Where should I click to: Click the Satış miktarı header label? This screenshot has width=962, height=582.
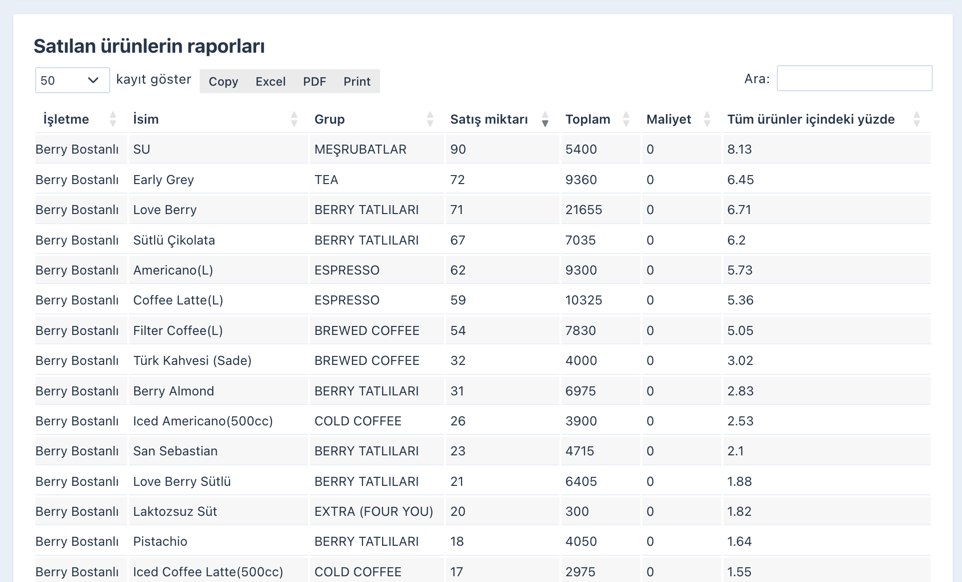point(489,119)
